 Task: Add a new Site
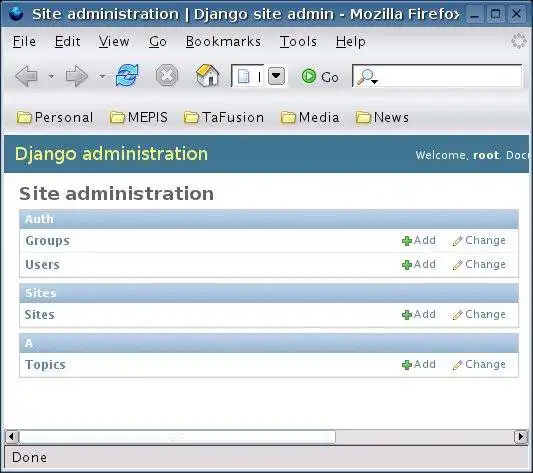[418, 314]
